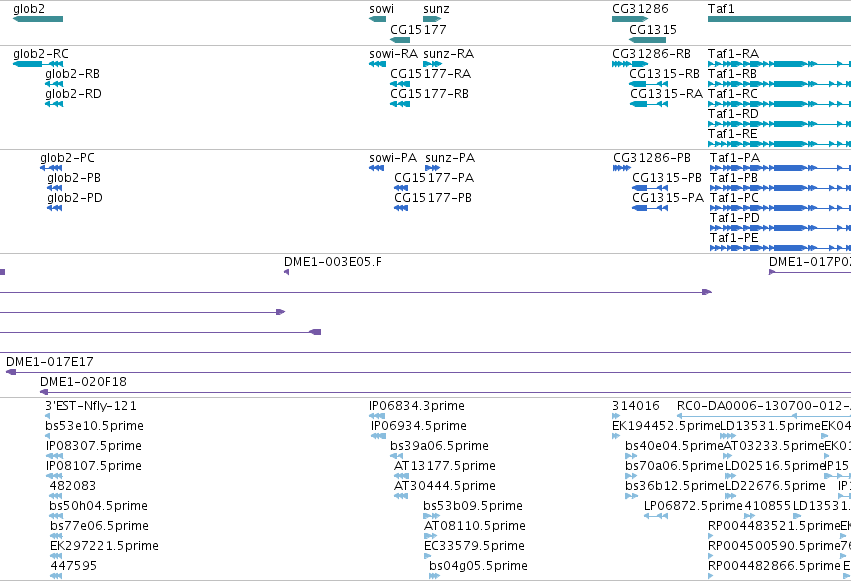Screen dimensions: 851x581
Task: Select the 3'EST-Nfly-121 EST label
Action: pos(91,406)
